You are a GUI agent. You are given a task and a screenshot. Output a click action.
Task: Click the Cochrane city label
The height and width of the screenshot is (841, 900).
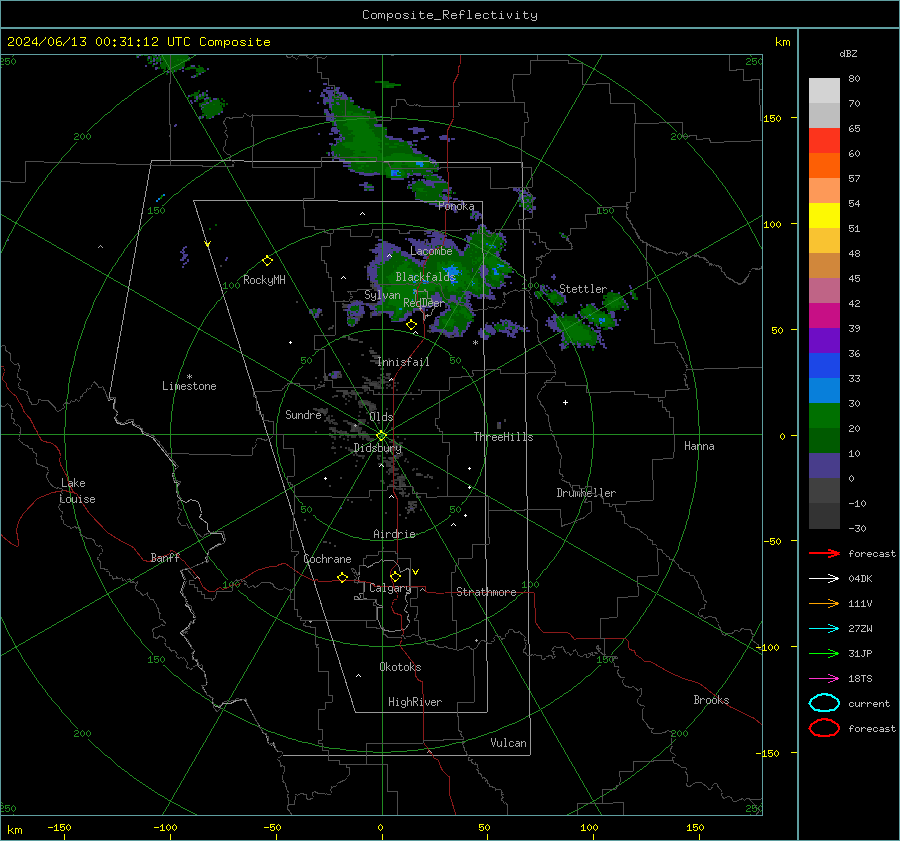point(327,559)
